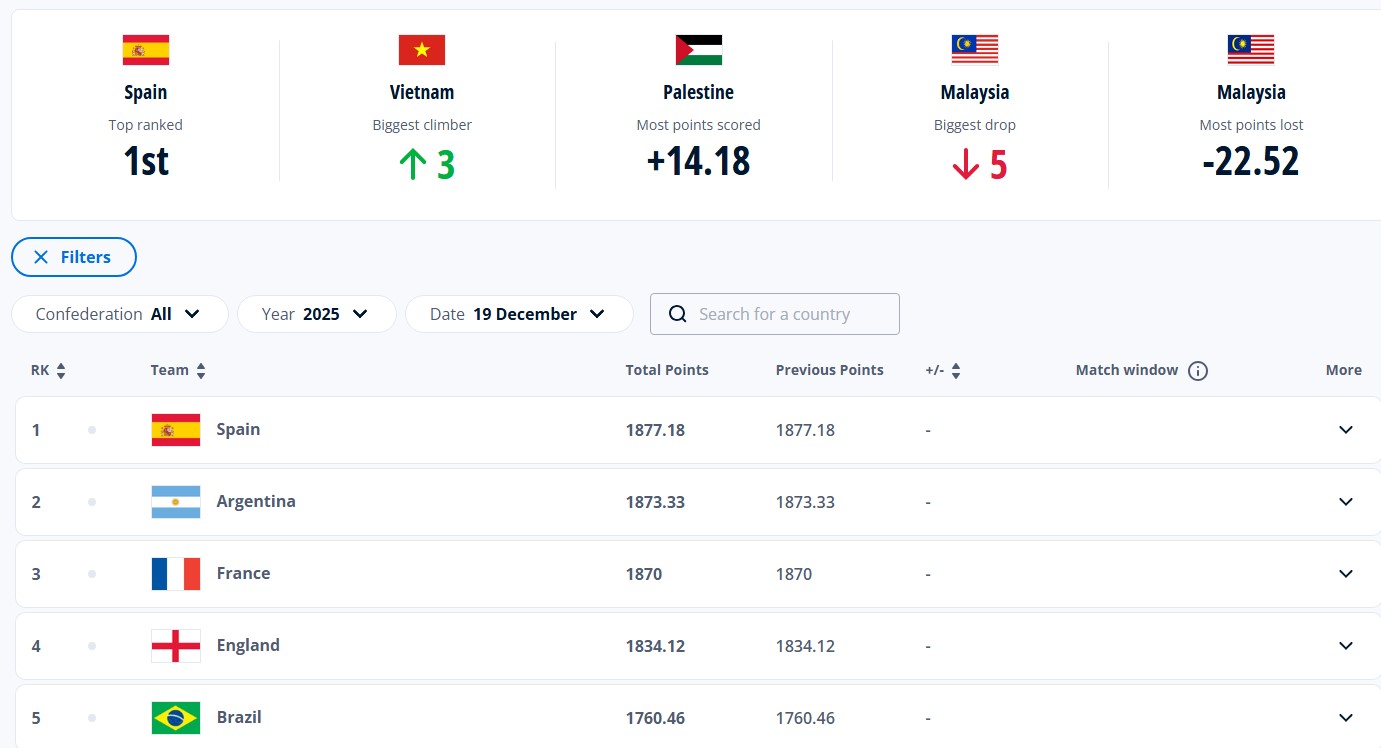Click Malaysia flag in Biggest drop card

click(975, 50)
